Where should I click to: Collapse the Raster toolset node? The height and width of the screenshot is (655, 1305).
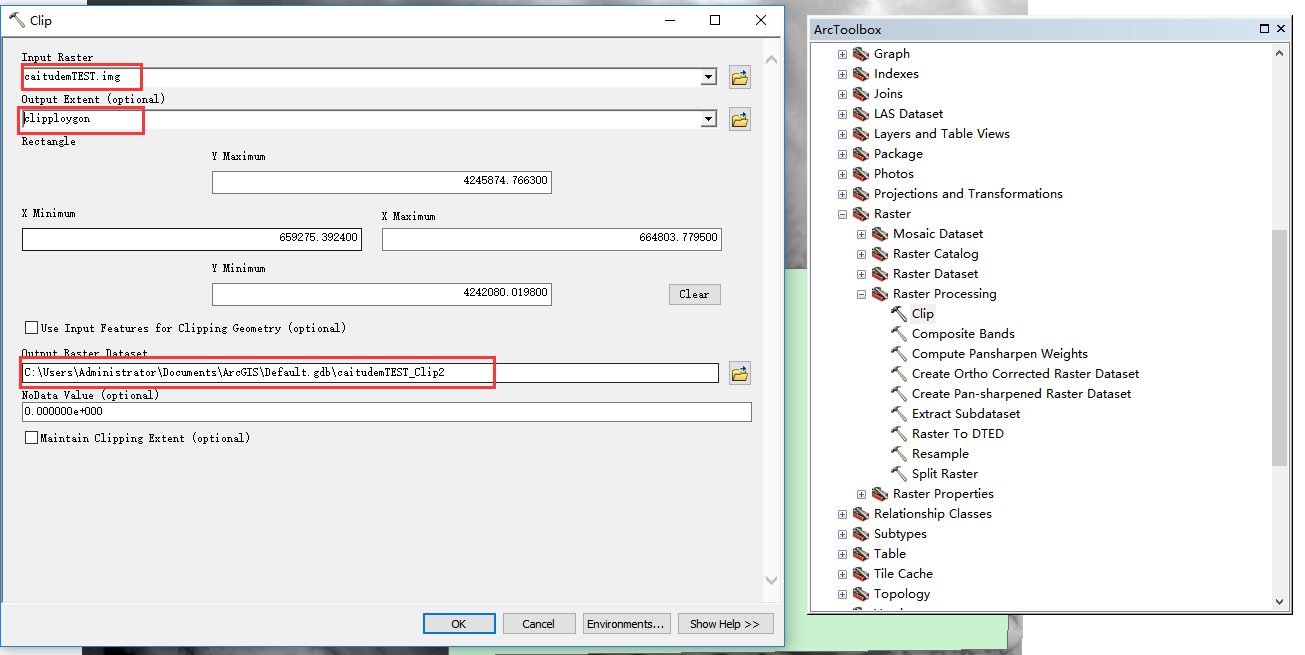click(x=843, y=214)
